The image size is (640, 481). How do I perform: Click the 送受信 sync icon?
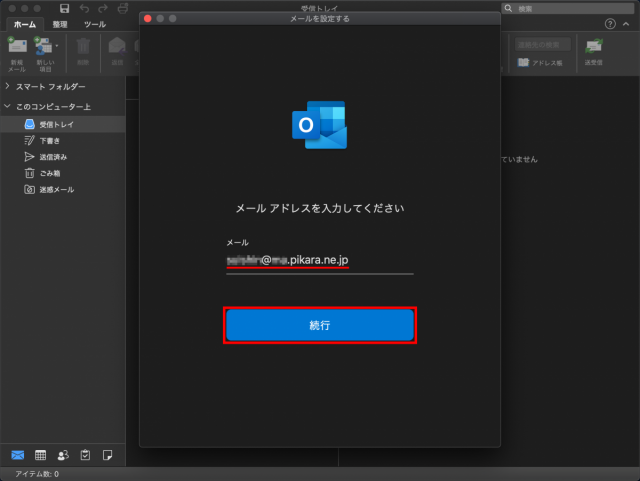click(x=594, y=50)
